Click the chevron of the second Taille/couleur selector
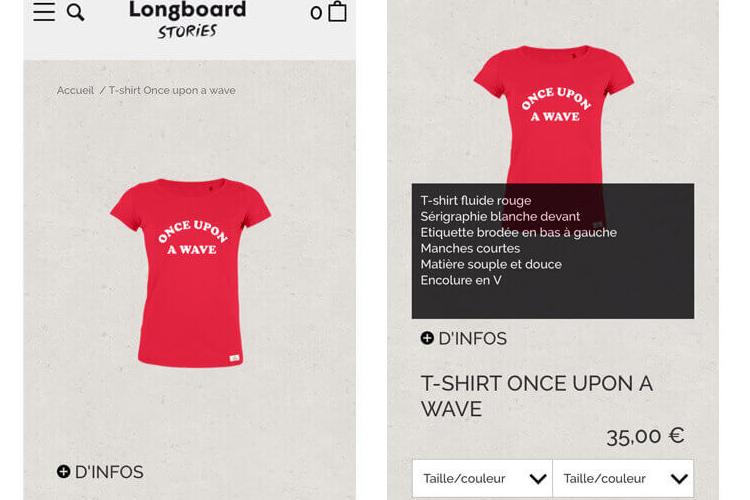 tap(679, 478)
